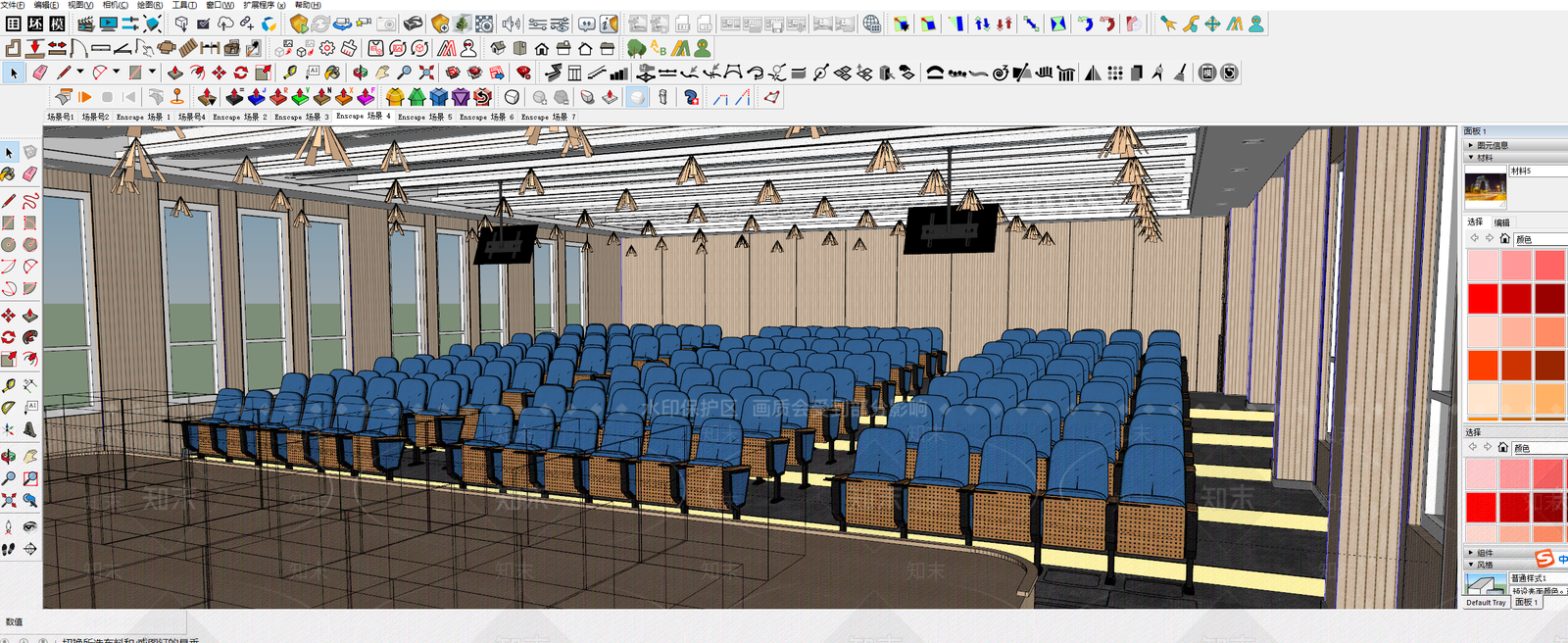Open Enscape about info icon
Viewport: 1568px width, 643px height.
pyautogui.click(x=609, y=24)
